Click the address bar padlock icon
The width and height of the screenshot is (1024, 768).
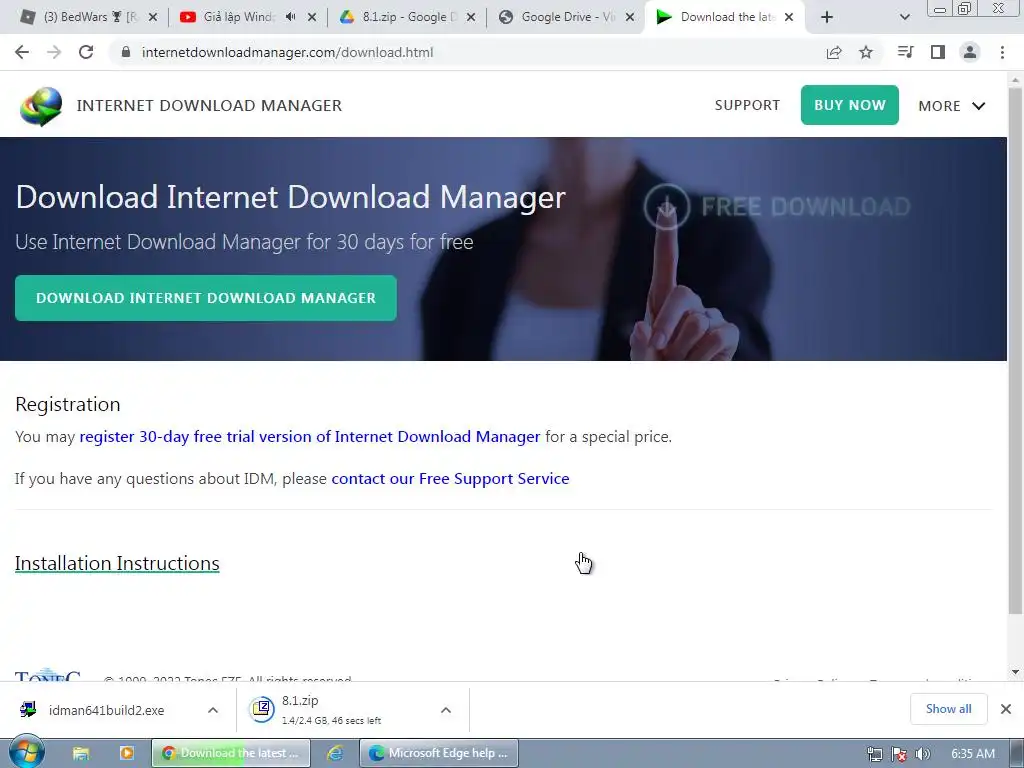(x=126, y=52)
